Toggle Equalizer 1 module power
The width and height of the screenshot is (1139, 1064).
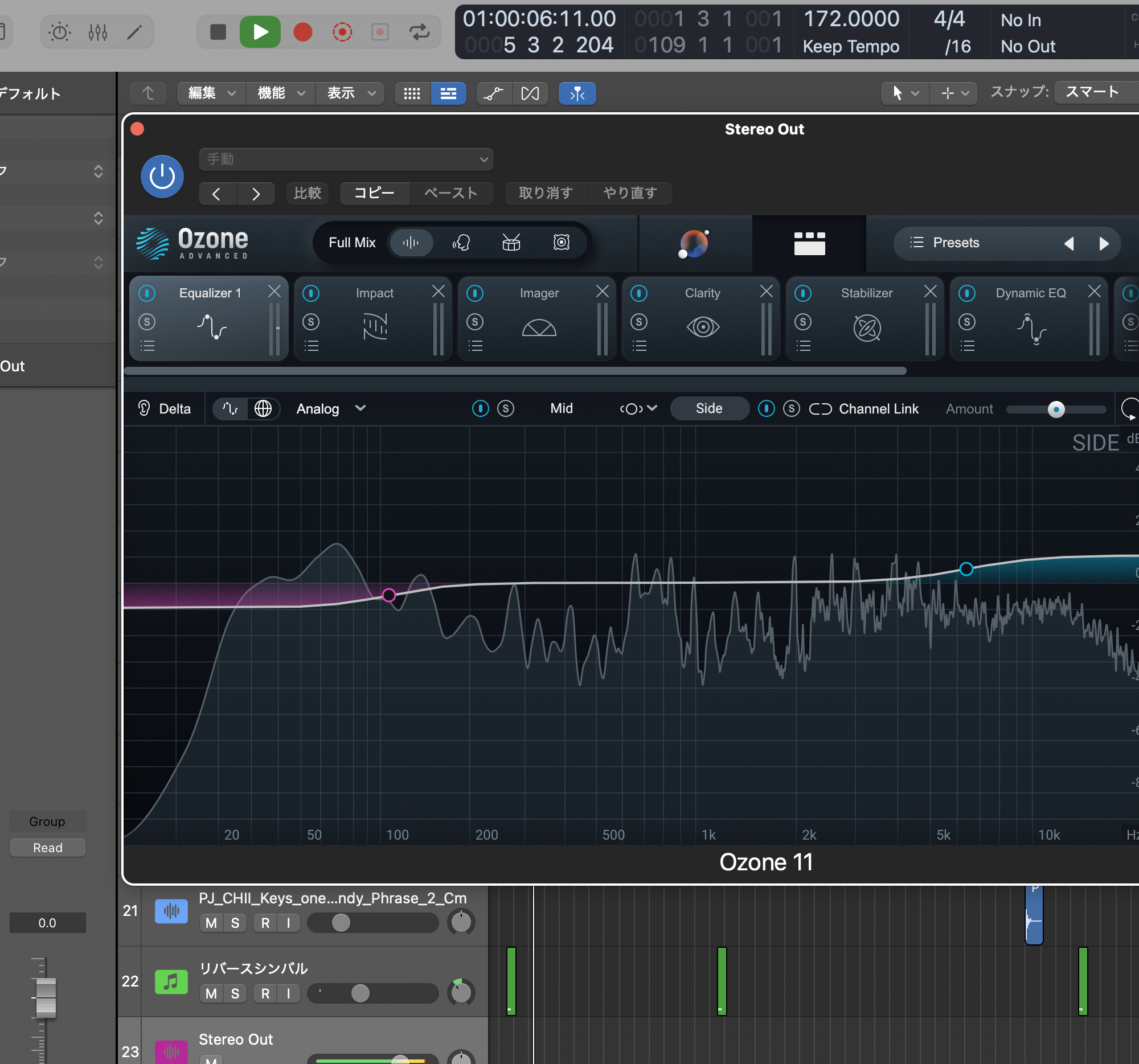pos(148,293)
